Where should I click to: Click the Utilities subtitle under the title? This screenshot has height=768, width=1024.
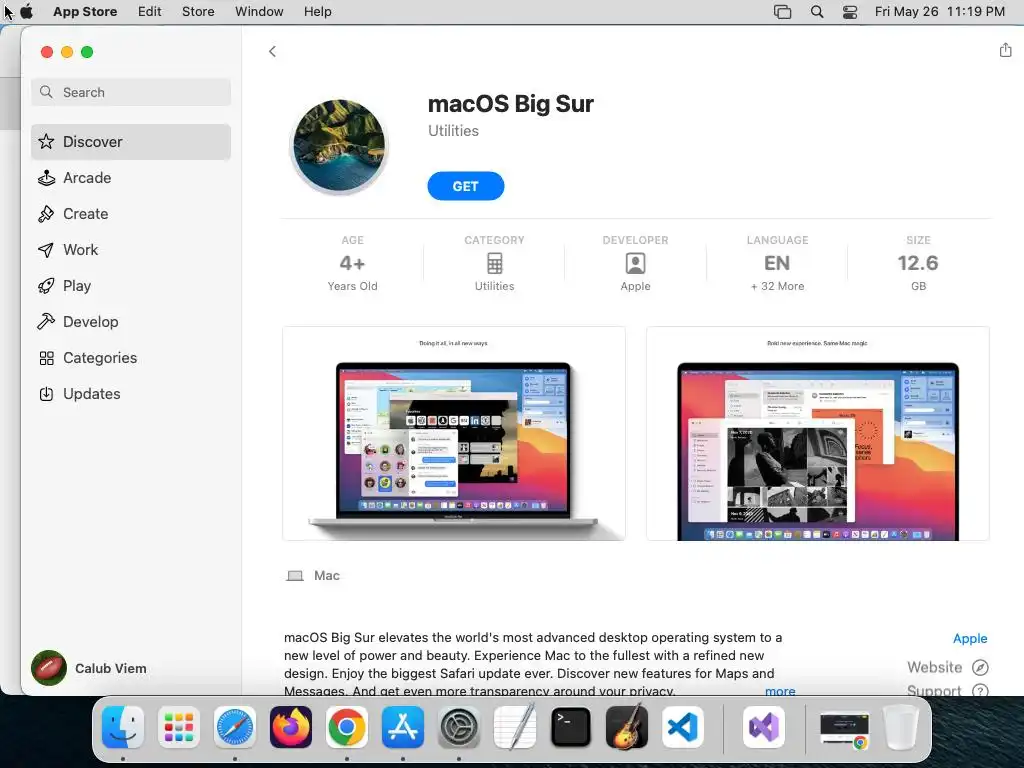[x=453, y=131]
